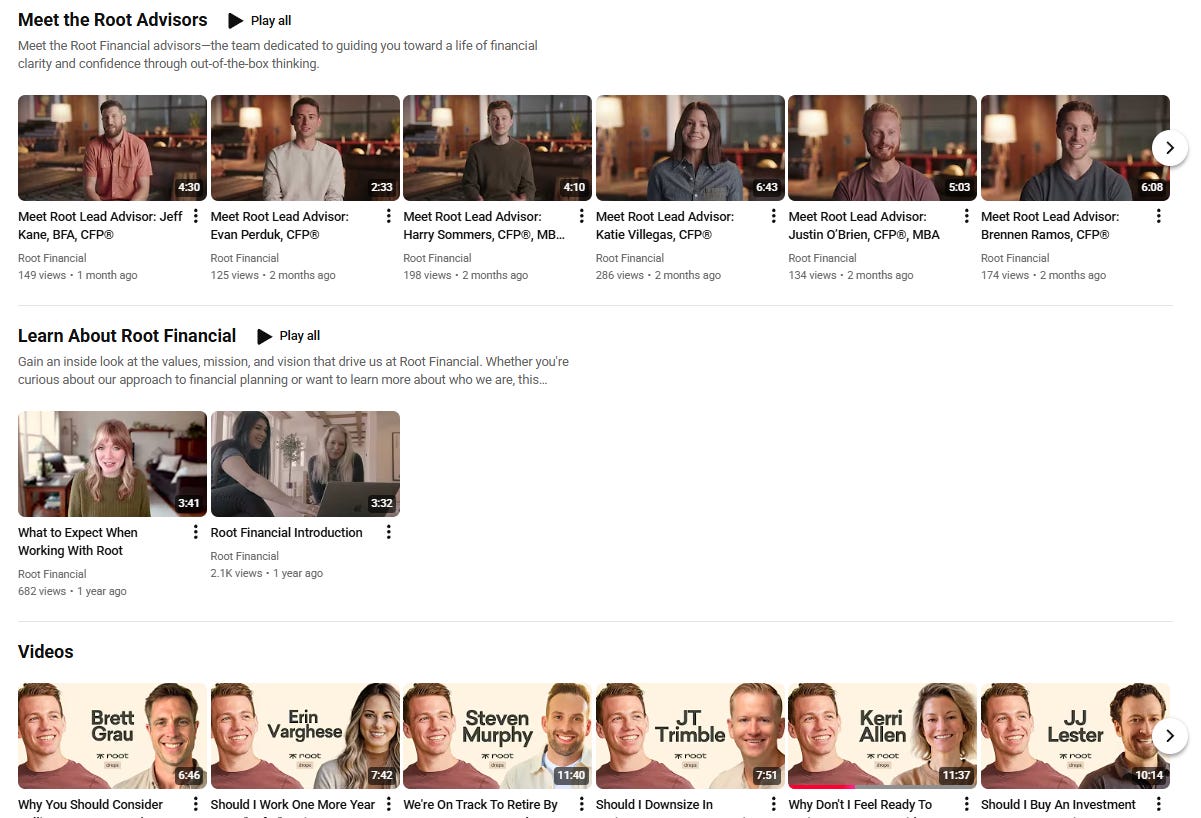Open the JT Trimble video thumbnail

pos(690,736)
